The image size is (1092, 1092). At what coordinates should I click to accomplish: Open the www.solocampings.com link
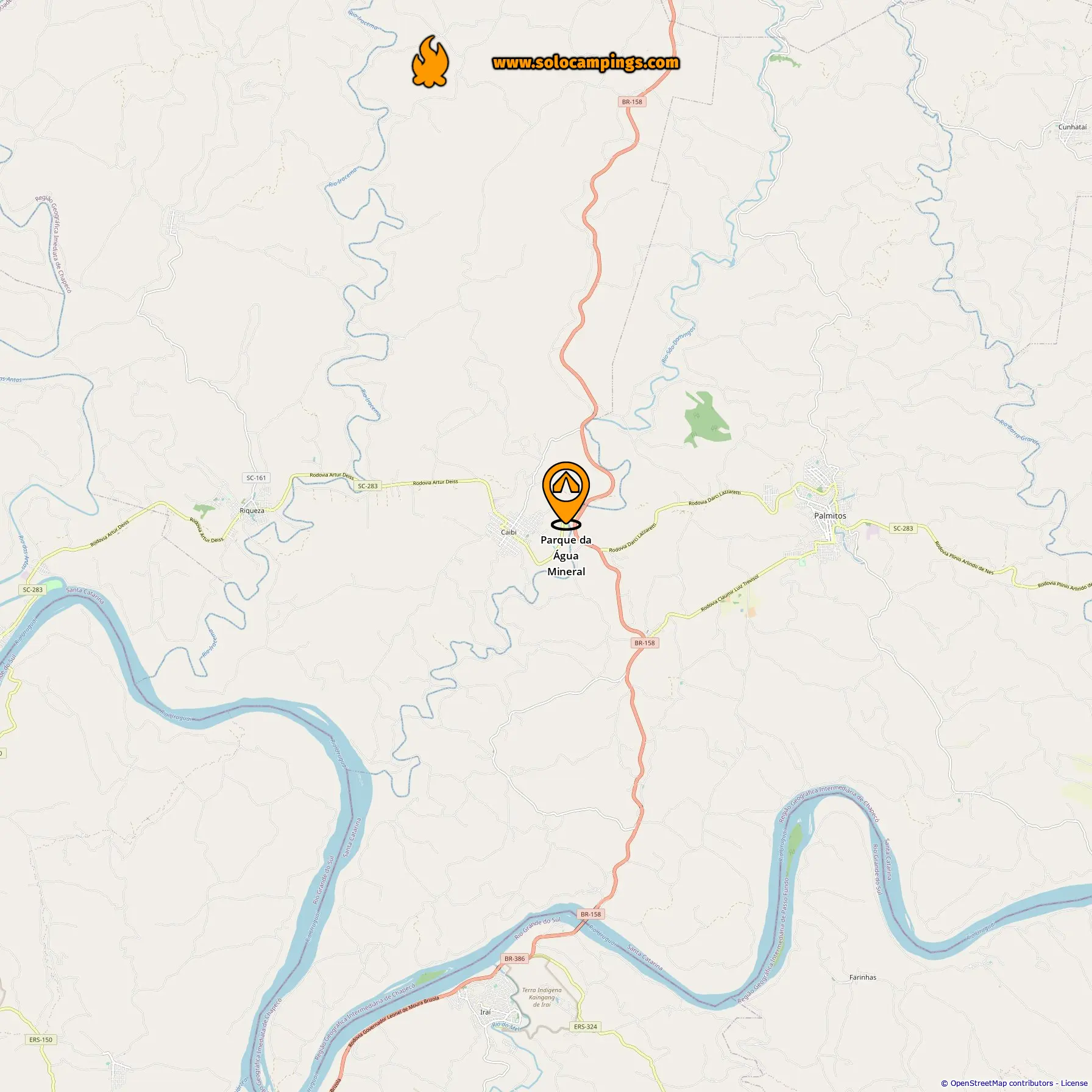click(x=586, y=63)
